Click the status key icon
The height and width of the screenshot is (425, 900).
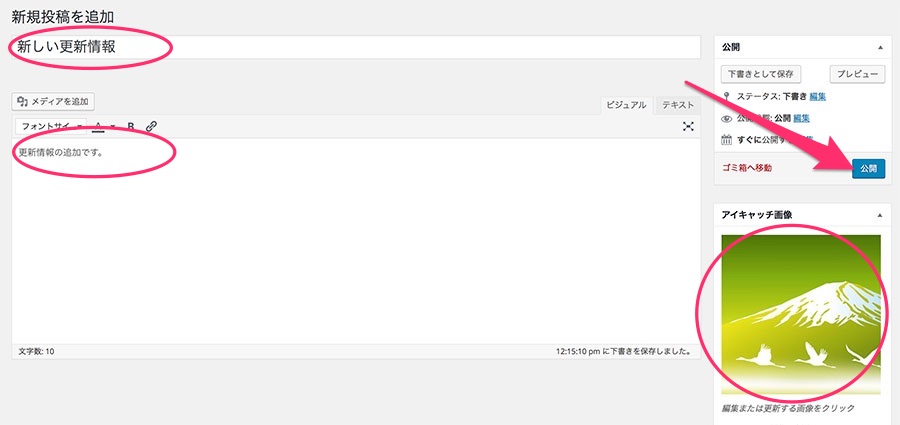point(726,96)
